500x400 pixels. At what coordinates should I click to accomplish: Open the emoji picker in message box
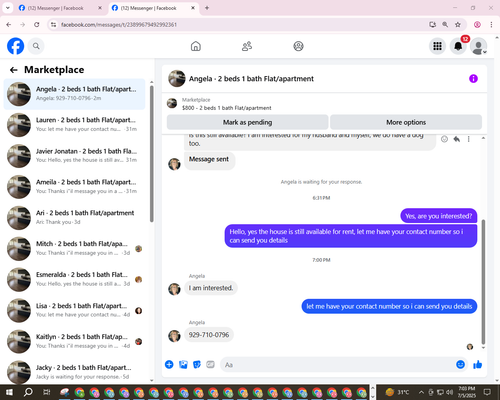pyautogui.click(x=460, y=364)
